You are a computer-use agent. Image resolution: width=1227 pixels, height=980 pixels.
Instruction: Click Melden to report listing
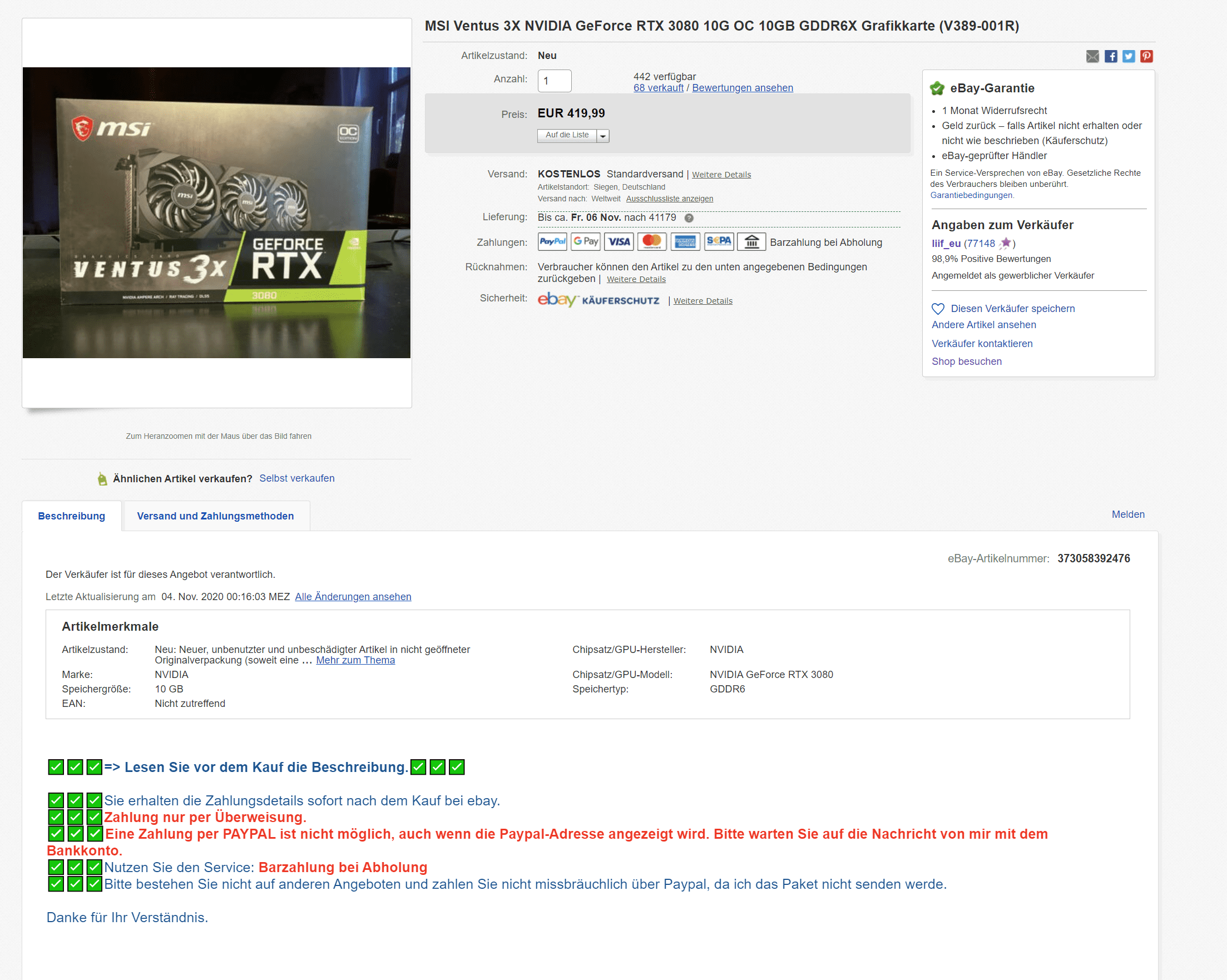1128,514
